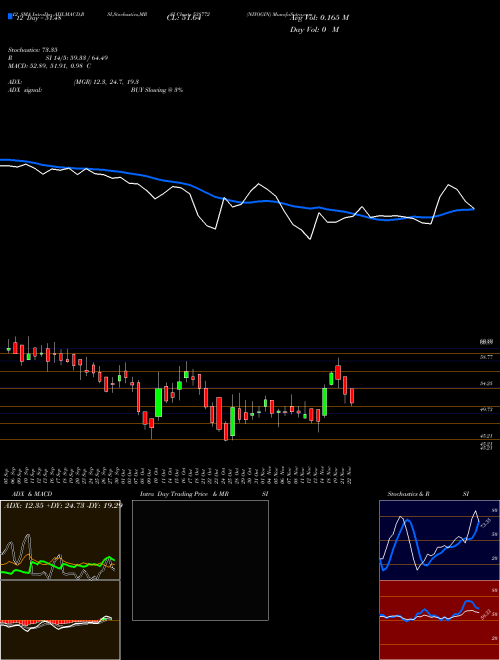Click the 58.77 price axis label
The width and height of the screenshot is (500, 660).
tap(486, 357)
